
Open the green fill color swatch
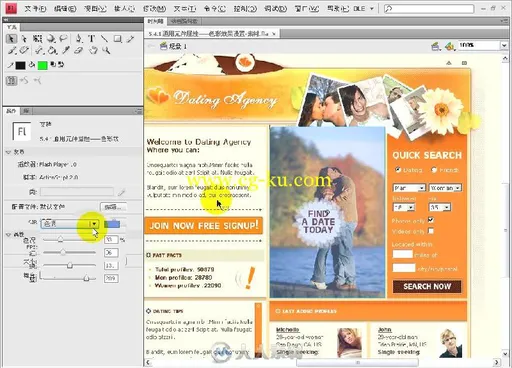click(x=42, y=65)
